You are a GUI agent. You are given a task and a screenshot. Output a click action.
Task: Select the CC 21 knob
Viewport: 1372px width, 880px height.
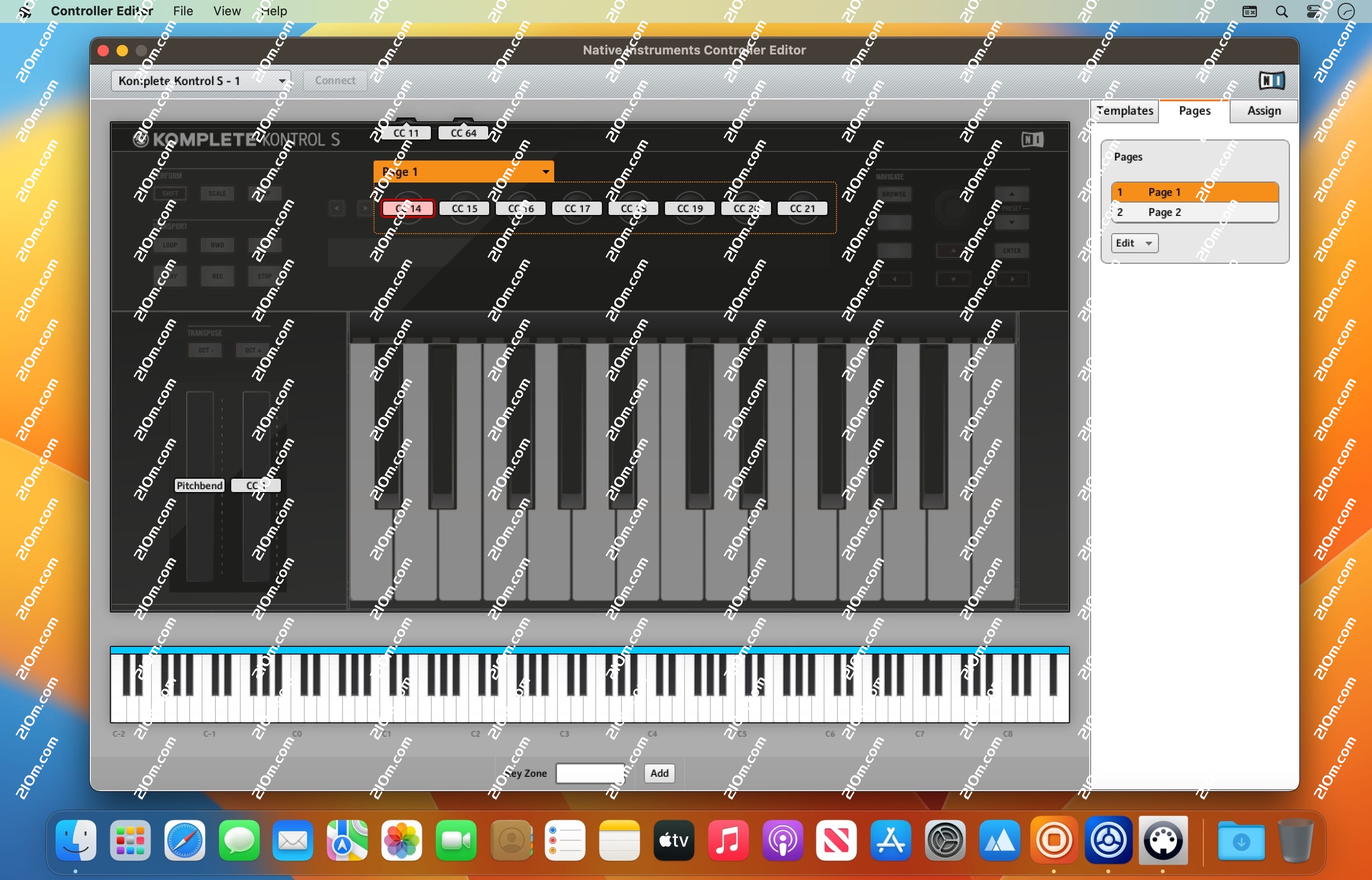coord(802,209)
